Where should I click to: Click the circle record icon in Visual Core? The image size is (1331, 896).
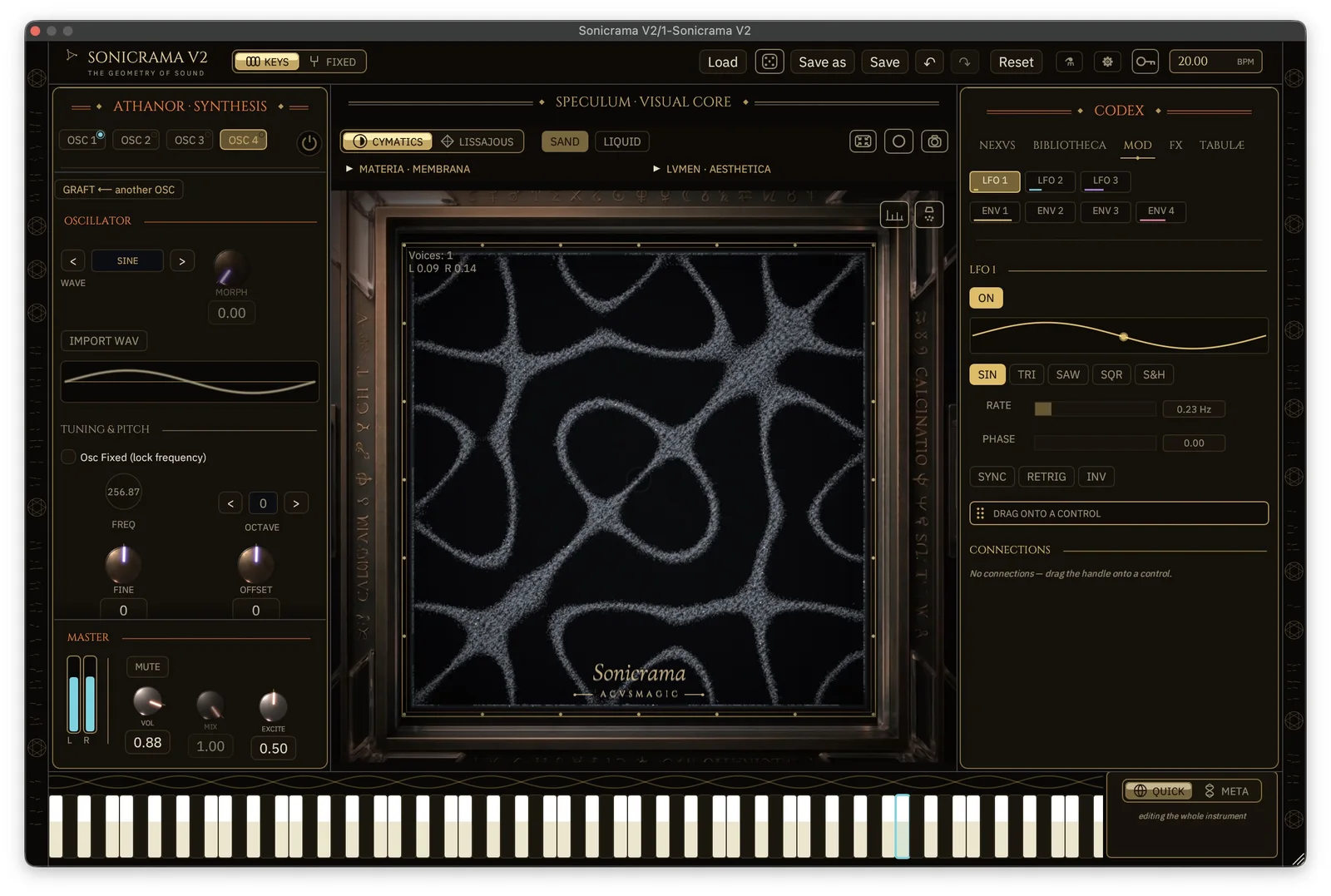[x=898, y=141]
